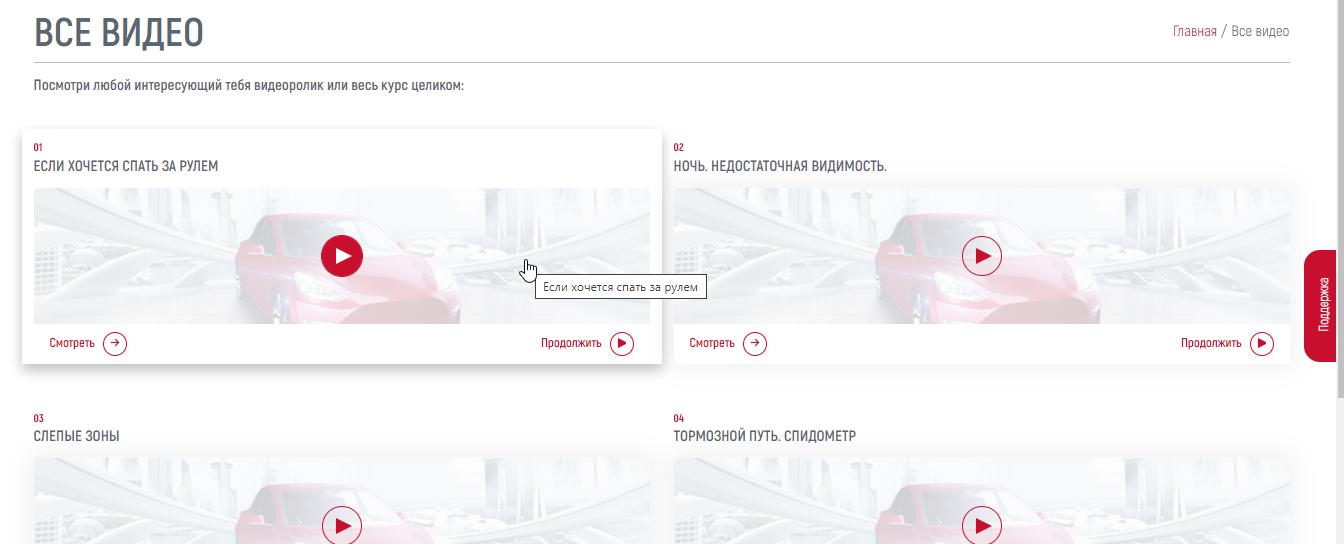The width and height of the screenshot is (1344, 544).
Task: Click 'Все видео' breadcrumb text
Action: (1260, 31)
